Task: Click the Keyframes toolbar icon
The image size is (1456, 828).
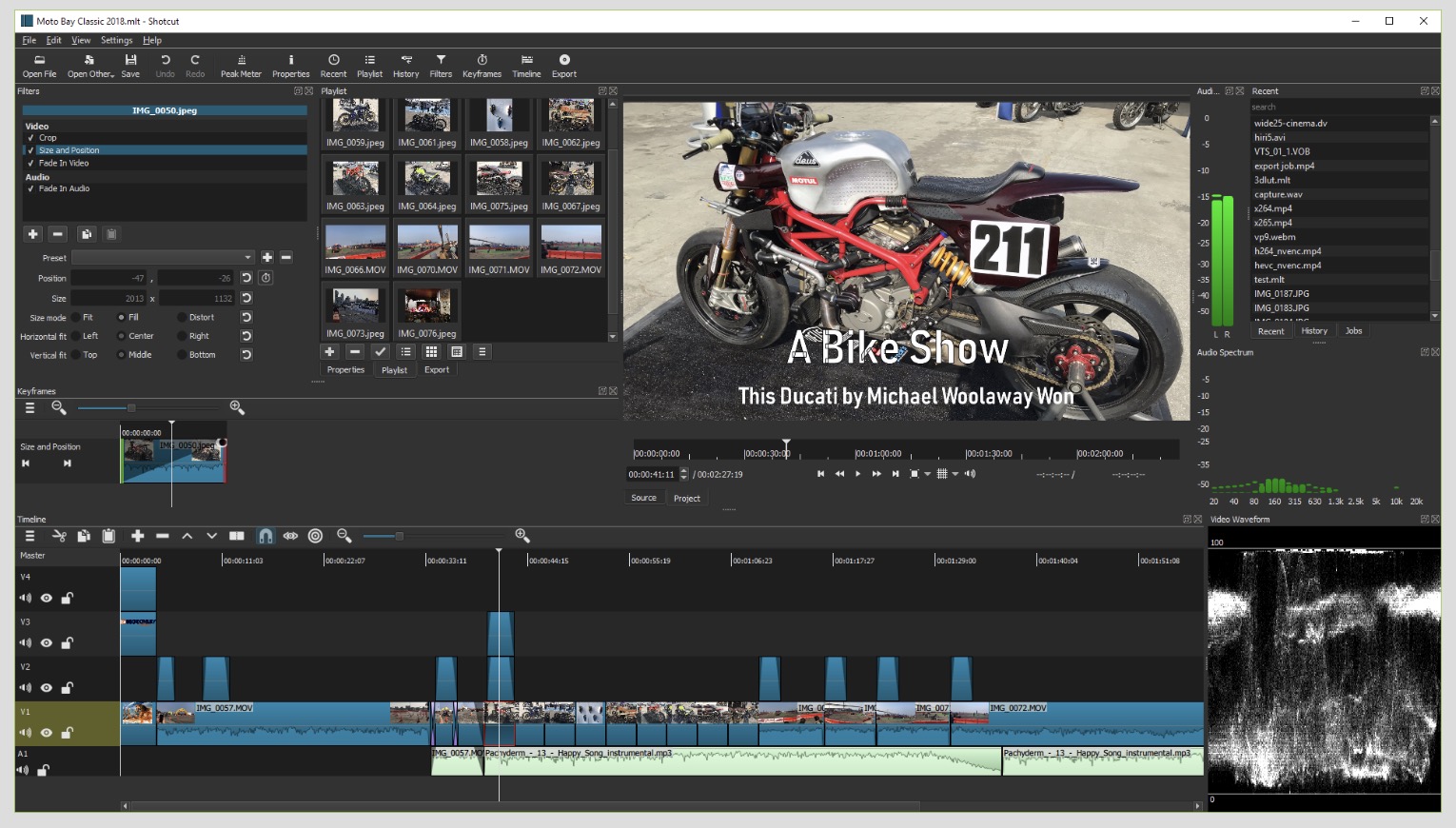Action: [482, 65]
